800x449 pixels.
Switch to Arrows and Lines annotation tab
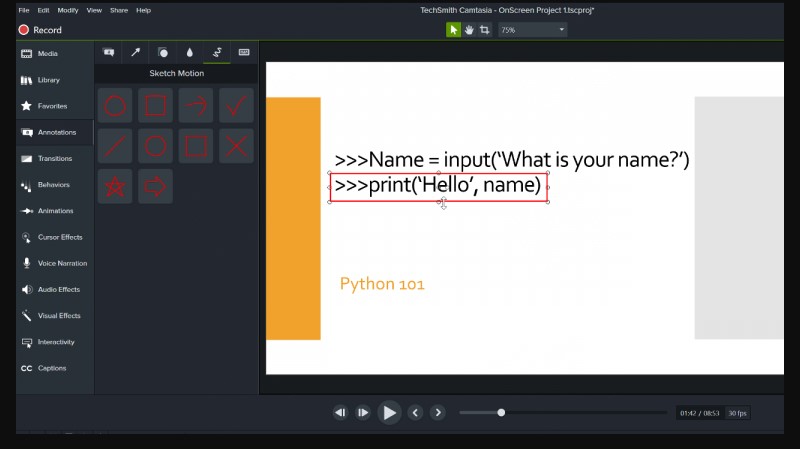pos(135,52)
